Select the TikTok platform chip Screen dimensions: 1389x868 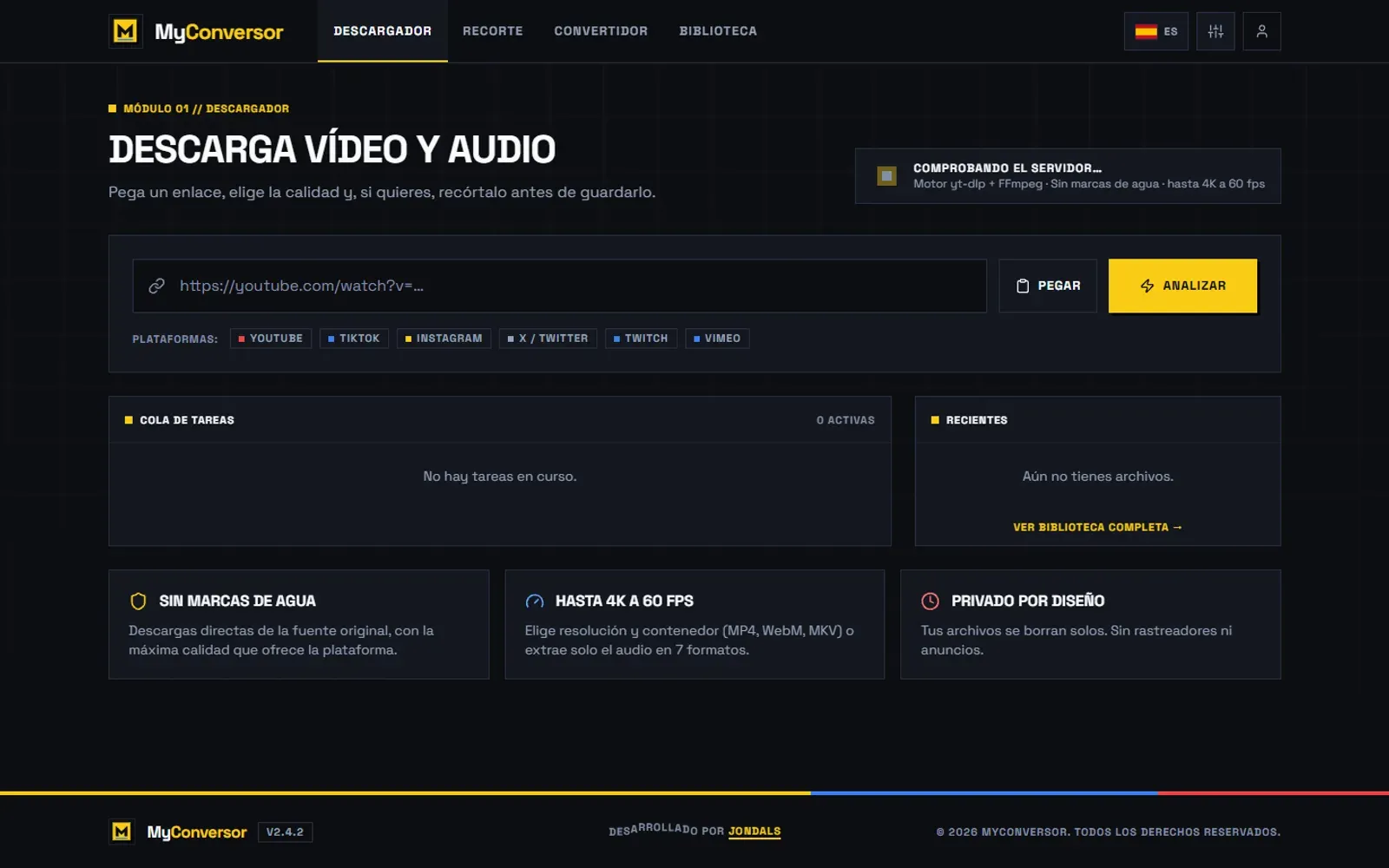click(x=354, y=339)
